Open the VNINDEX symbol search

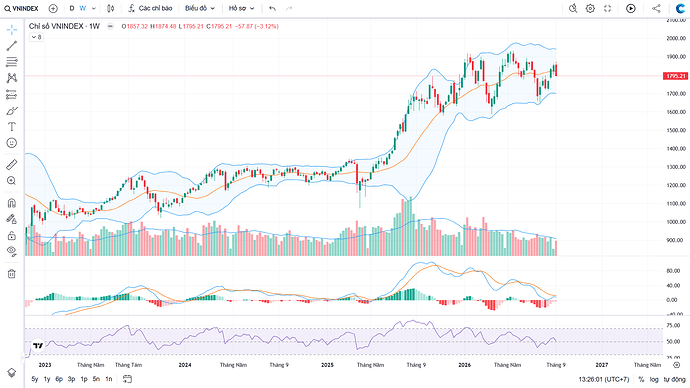[x=21, y=8]
